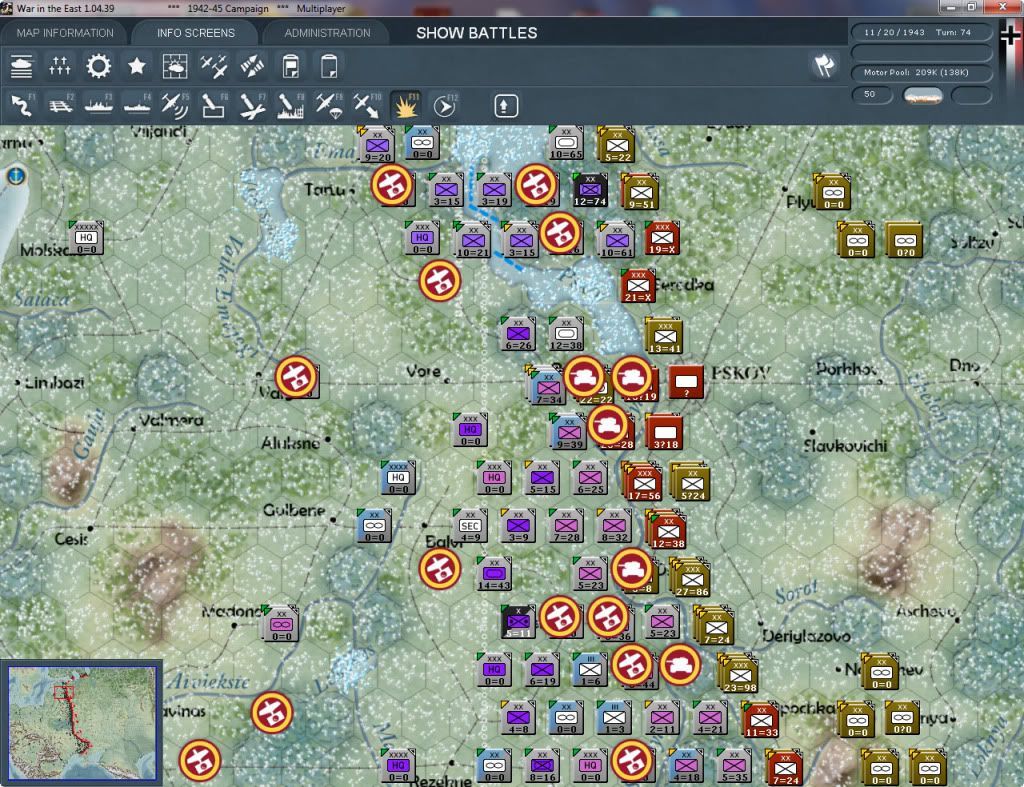Viewport: 1024px width, 787px height.
Task: Click the anchor port icon on the coast
Action: click(15, 176)
